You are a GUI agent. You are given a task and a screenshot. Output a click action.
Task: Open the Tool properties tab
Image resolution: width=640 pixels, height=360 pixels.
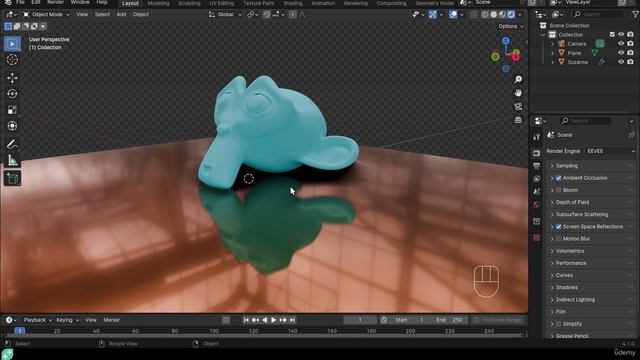point(536,137)
